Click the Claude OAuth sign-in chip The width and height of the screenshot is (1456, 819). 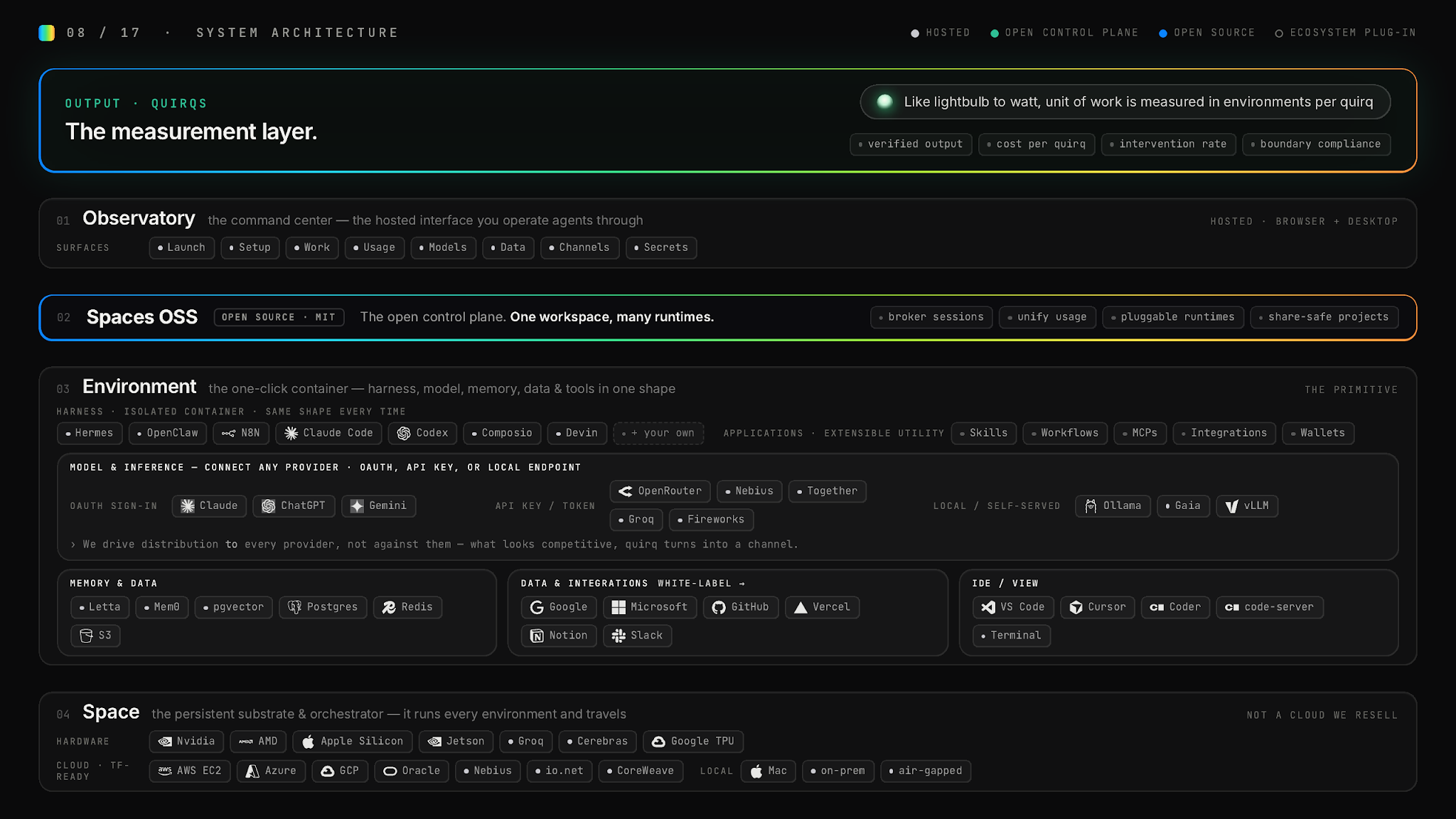(x=209, y=505)
